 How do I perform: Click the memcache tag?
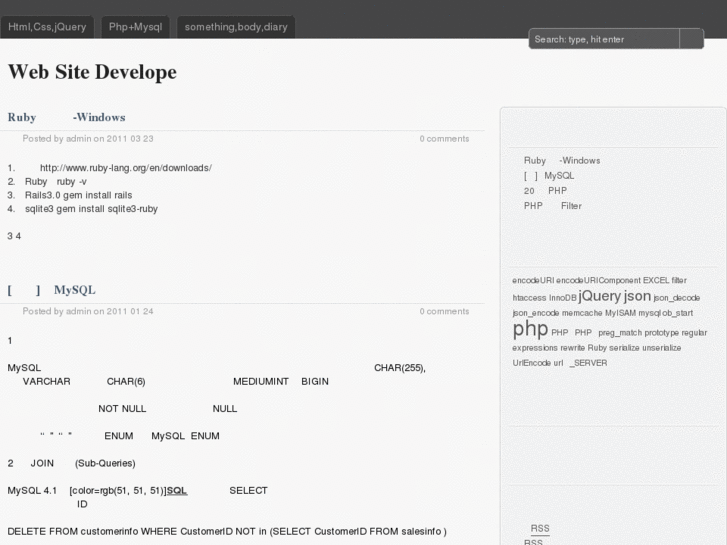582,313
